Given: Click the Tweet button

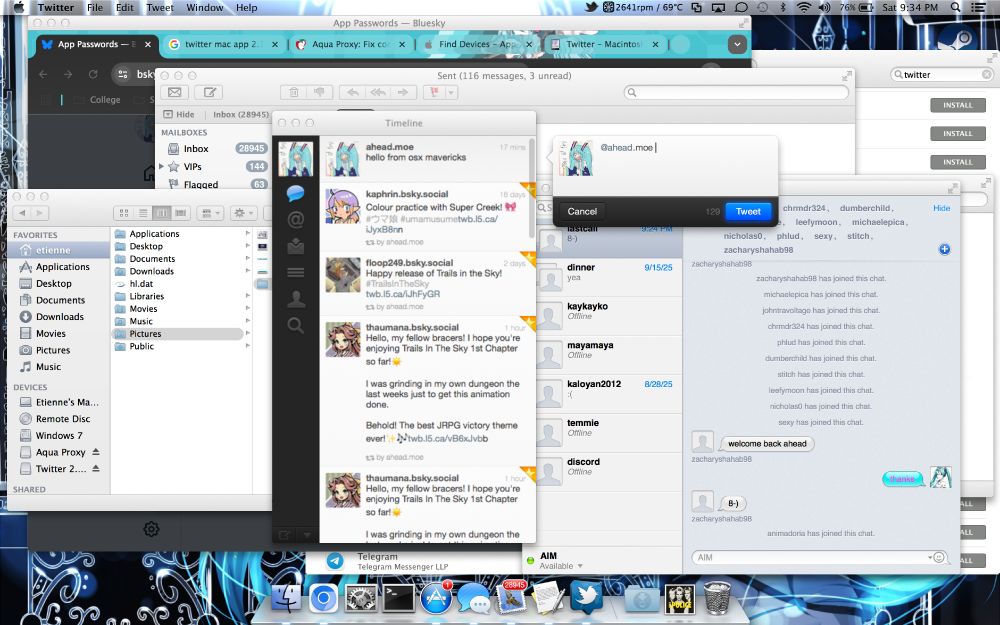Looking at the screenshot, I should (x=748, y=211).
